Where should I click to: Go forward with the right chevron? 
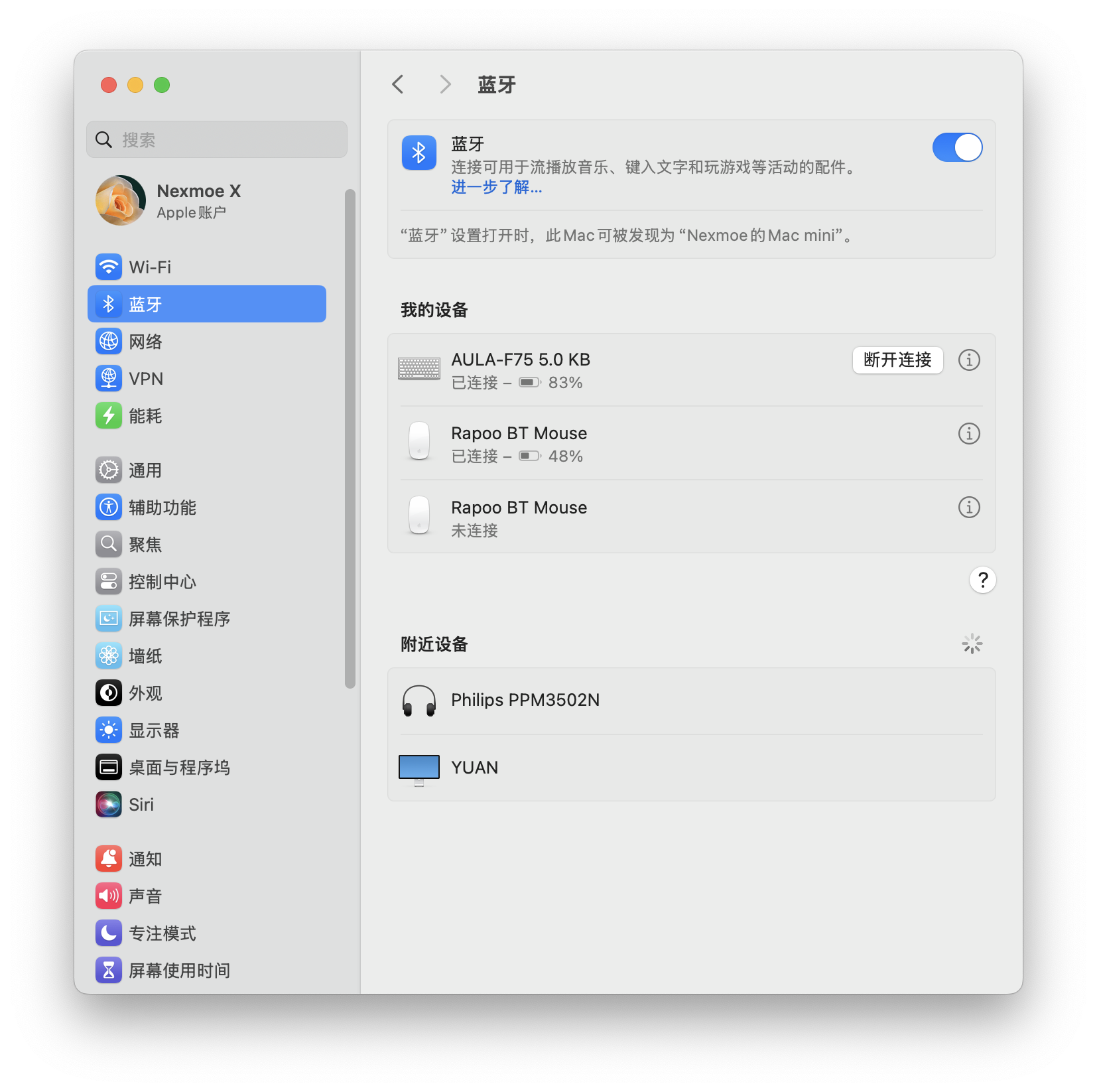coord(445,84)
